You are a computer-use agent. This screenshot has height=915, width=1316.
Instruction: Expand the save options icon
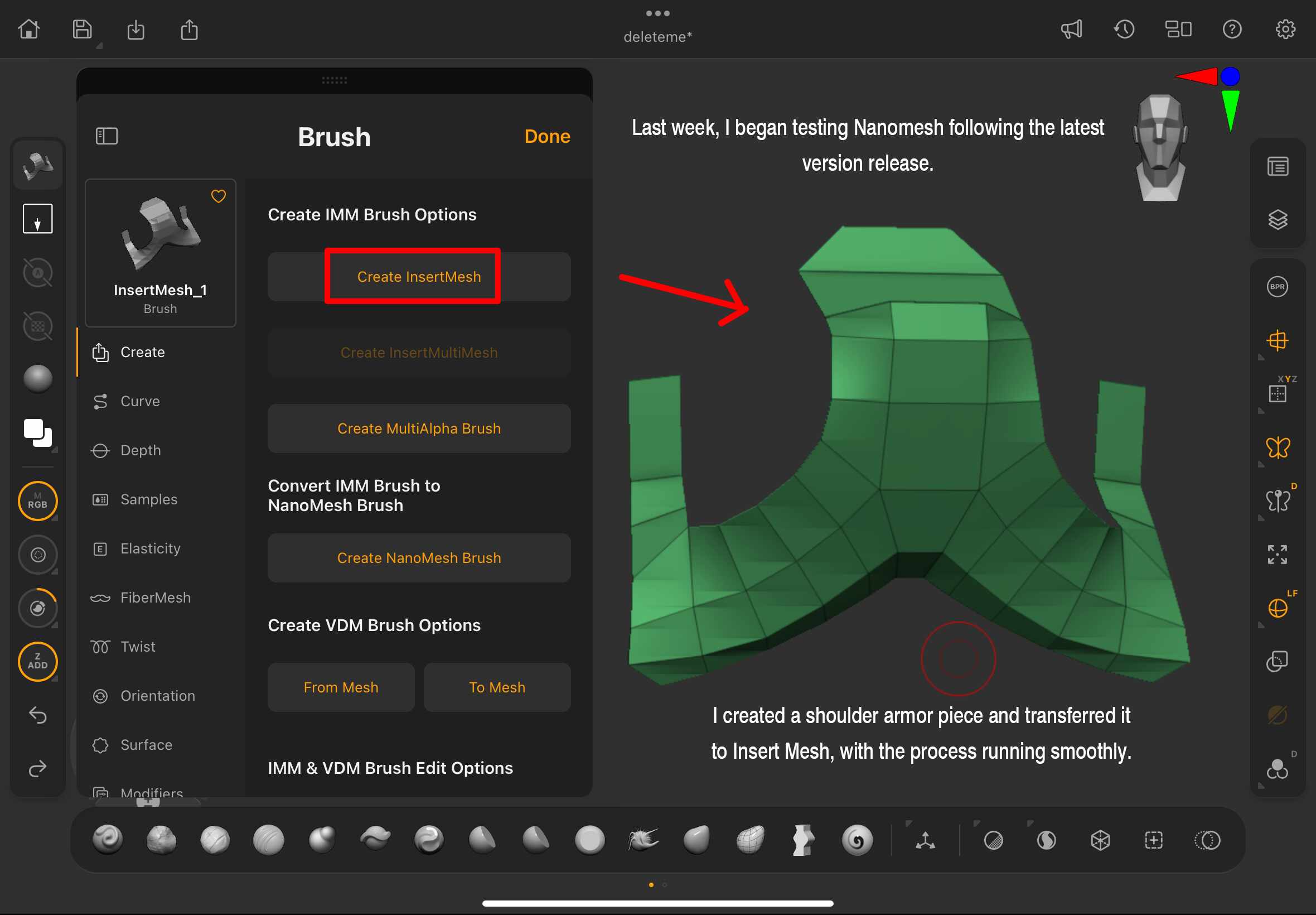(x=83, y=29)
